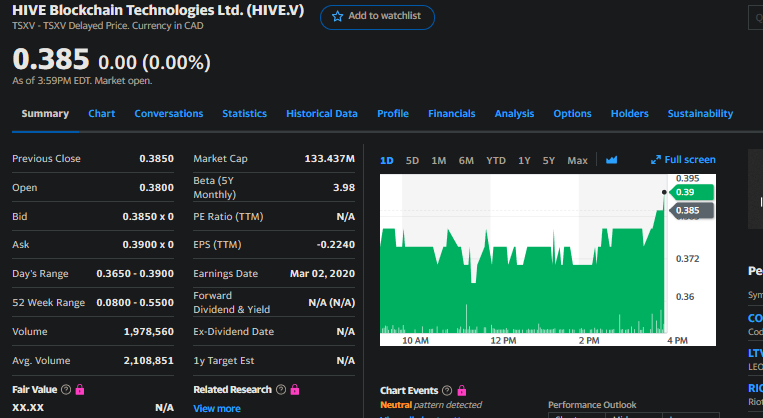Click the 0.39 green price marker on chart
This screenshot has height=418, width=763.
(x=687, y=192)
